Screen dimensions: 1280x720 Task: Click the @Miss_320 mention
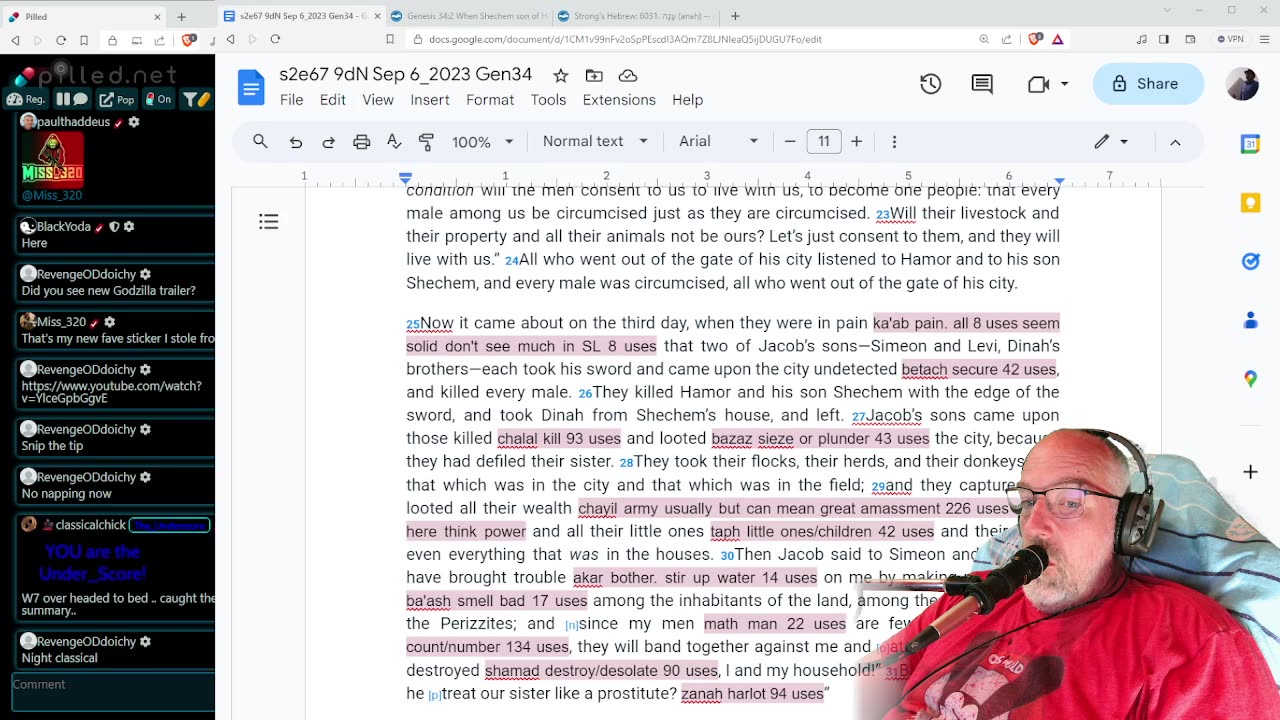pyautogui.click(x=52, y=195)
